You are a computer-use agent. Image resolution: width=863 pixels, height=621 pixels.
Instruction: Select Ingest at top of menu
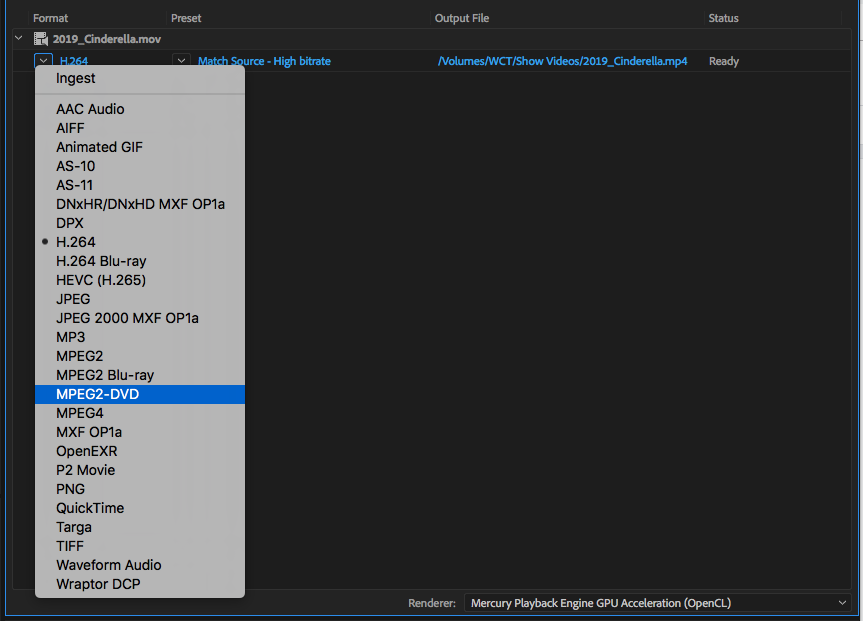click(x=76, y=78)
